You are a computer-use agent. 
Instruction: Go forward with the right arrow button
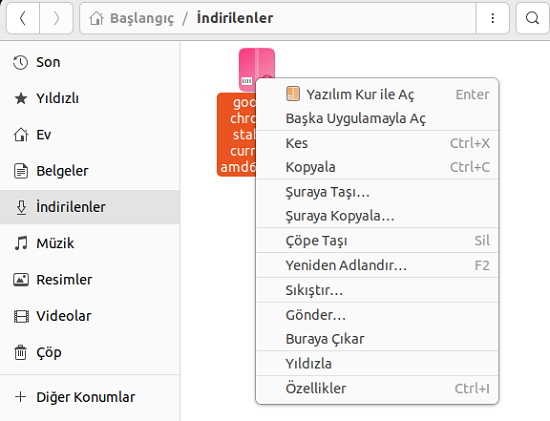click(x=56, y=18)
